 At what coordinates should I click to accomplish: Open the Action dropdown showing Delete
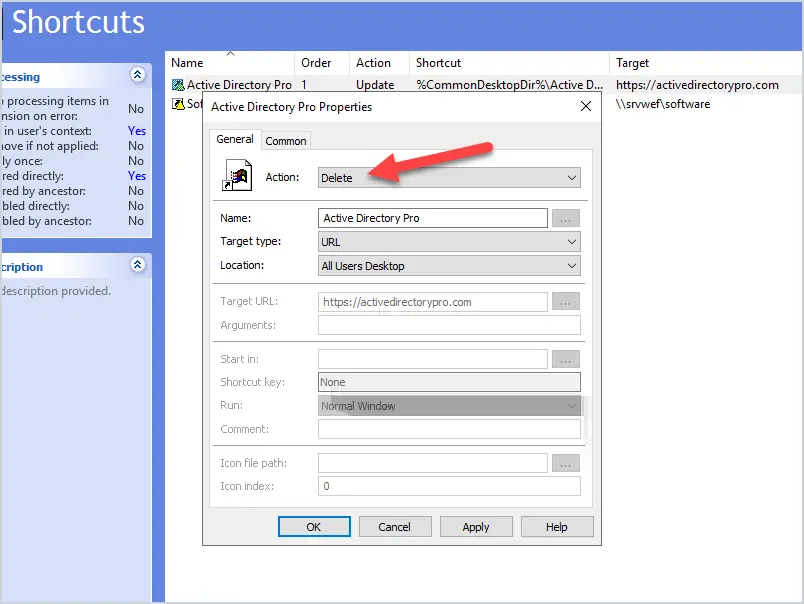(x=449, y=178)
